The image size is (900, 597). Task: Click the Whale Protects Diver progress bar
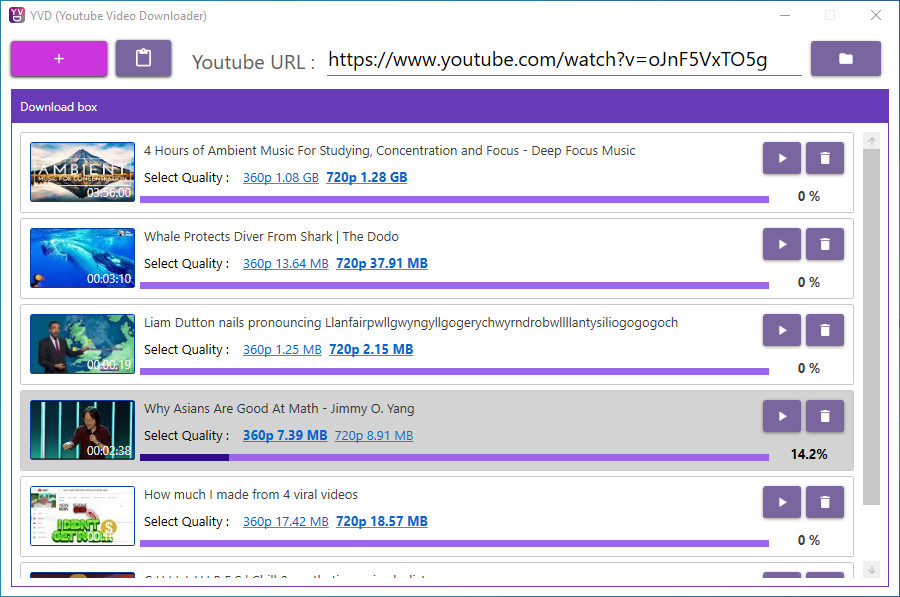tap(455, 285)
